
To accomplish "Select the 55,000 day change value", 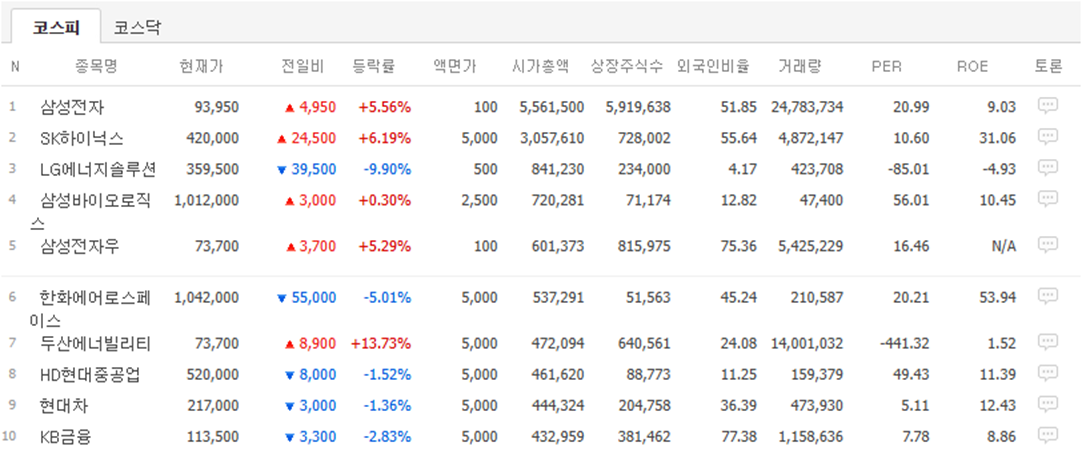I will point(314,298).
